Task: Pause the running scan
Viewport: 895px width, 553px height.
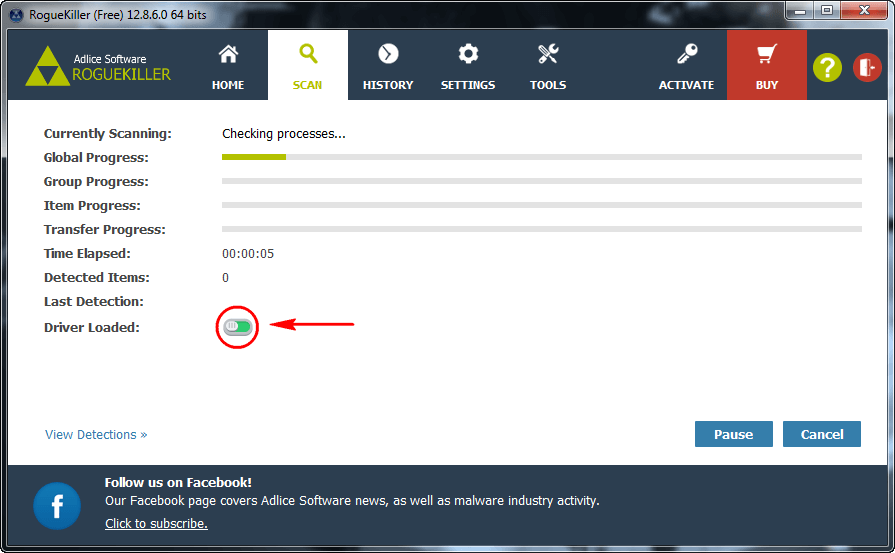Action: click(733, 434)
